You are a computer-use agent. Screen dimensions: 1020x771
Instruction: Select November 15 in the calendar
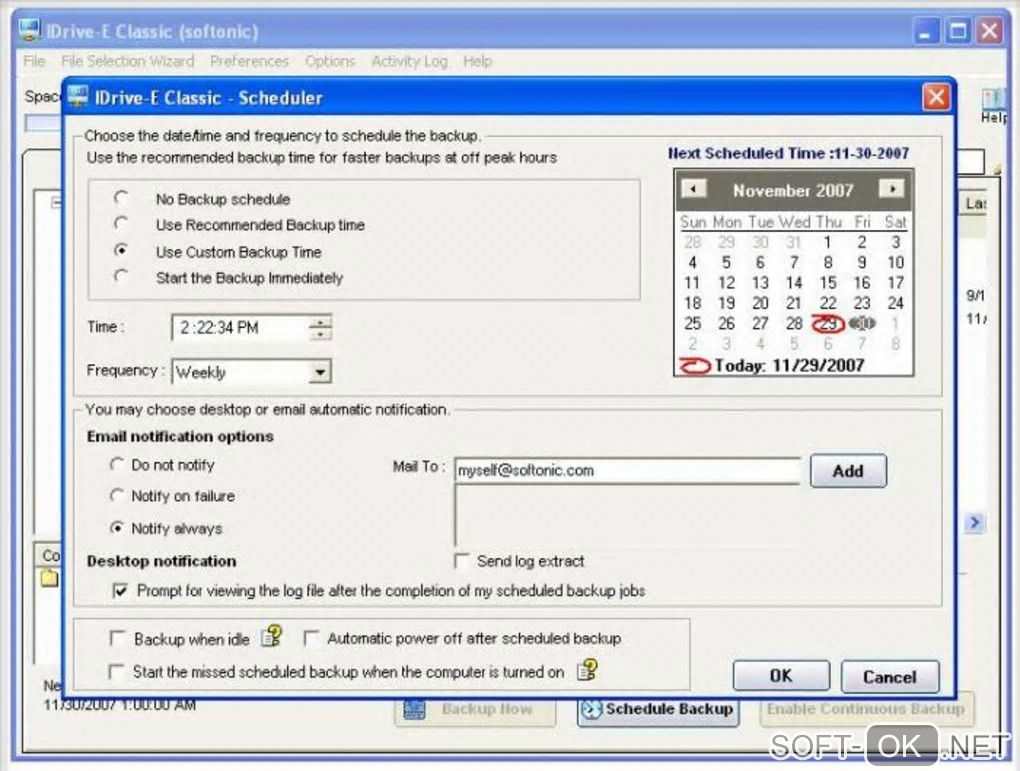coord(827,283)
